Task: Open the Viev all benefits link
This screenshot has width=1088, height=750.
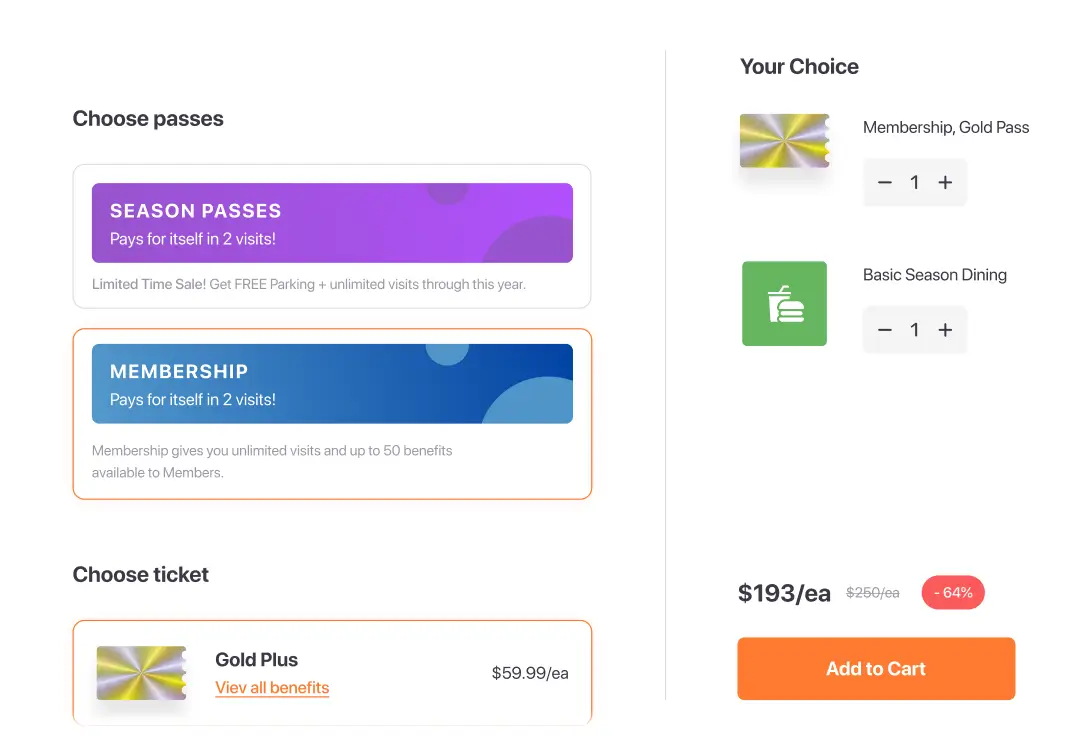Action: click(272, 688)
